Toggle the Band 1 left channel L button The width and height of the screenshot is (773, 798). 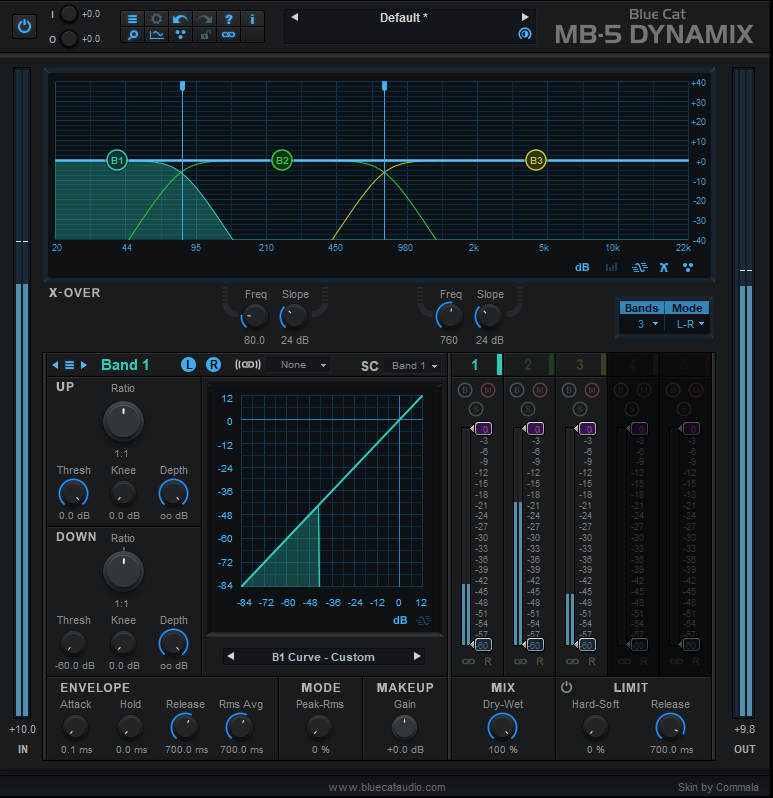coord(189,365)
